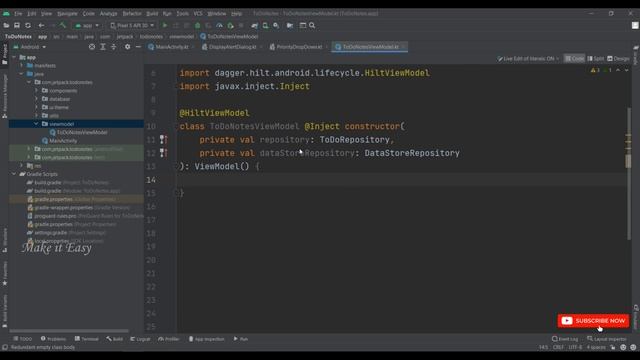
Task: Switch editor to Split view
Action: click(596, 59)
